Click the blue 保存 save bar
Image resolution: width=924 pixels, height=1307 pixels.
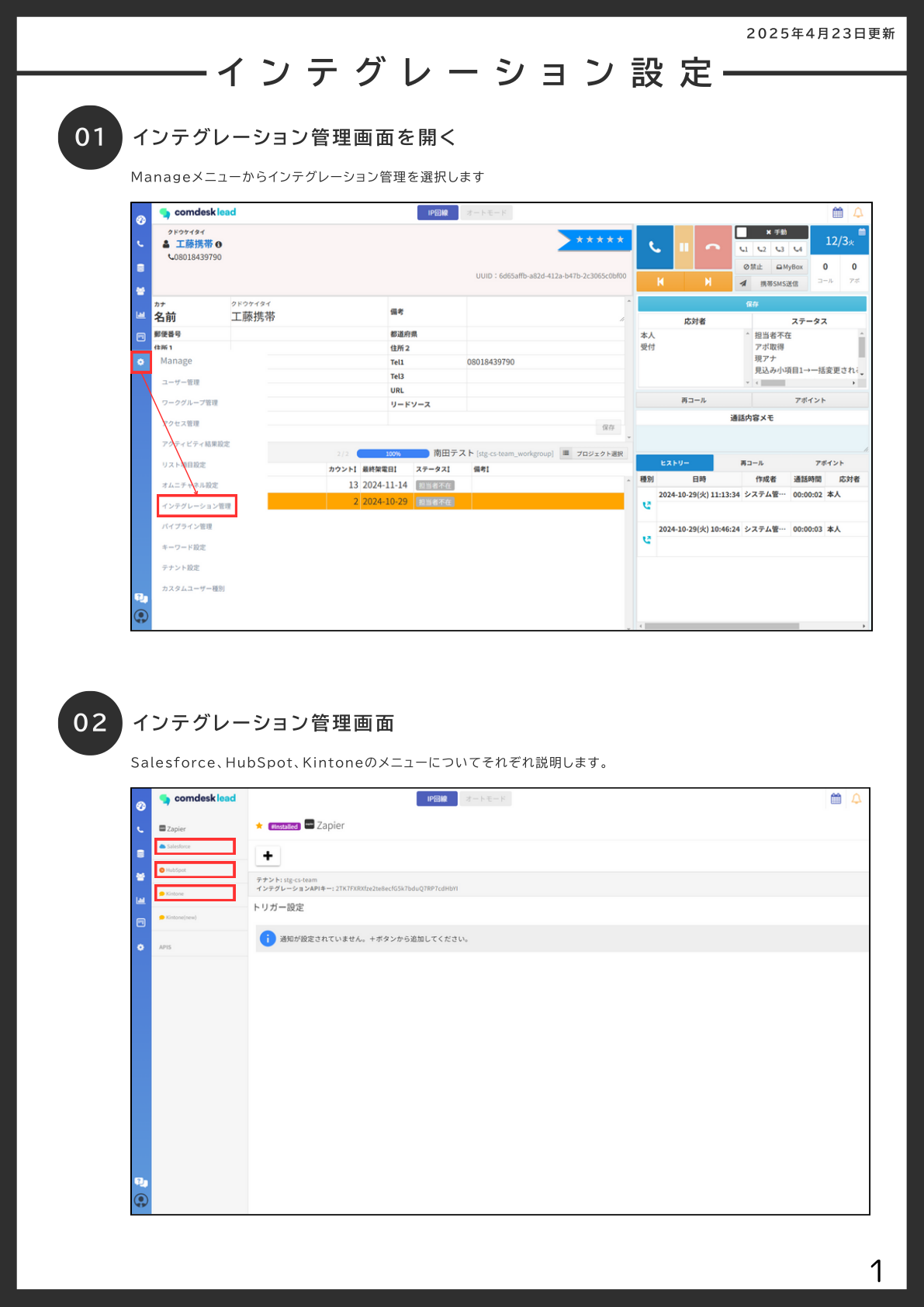(x=752, y=304)
